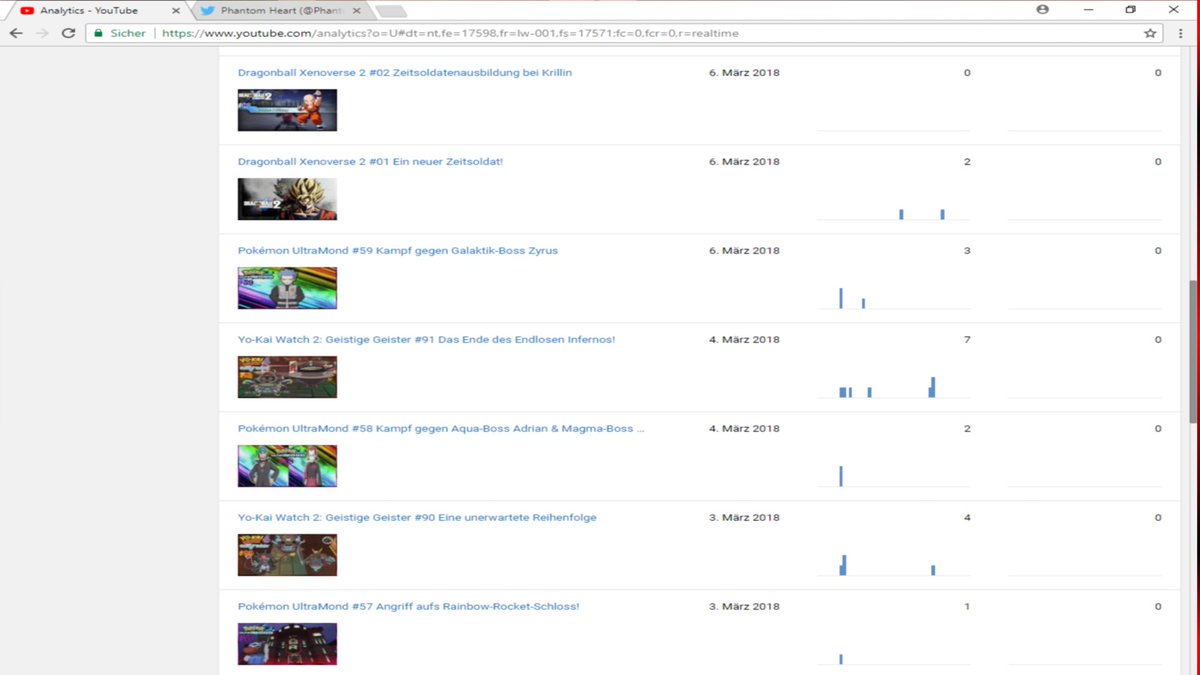This screenshot has height=675, width=1200.
Task: Open Dragonball Xenoverse 2 #02 Zeitsoldatenausbildung link
Action: click(x=405, y=73)
